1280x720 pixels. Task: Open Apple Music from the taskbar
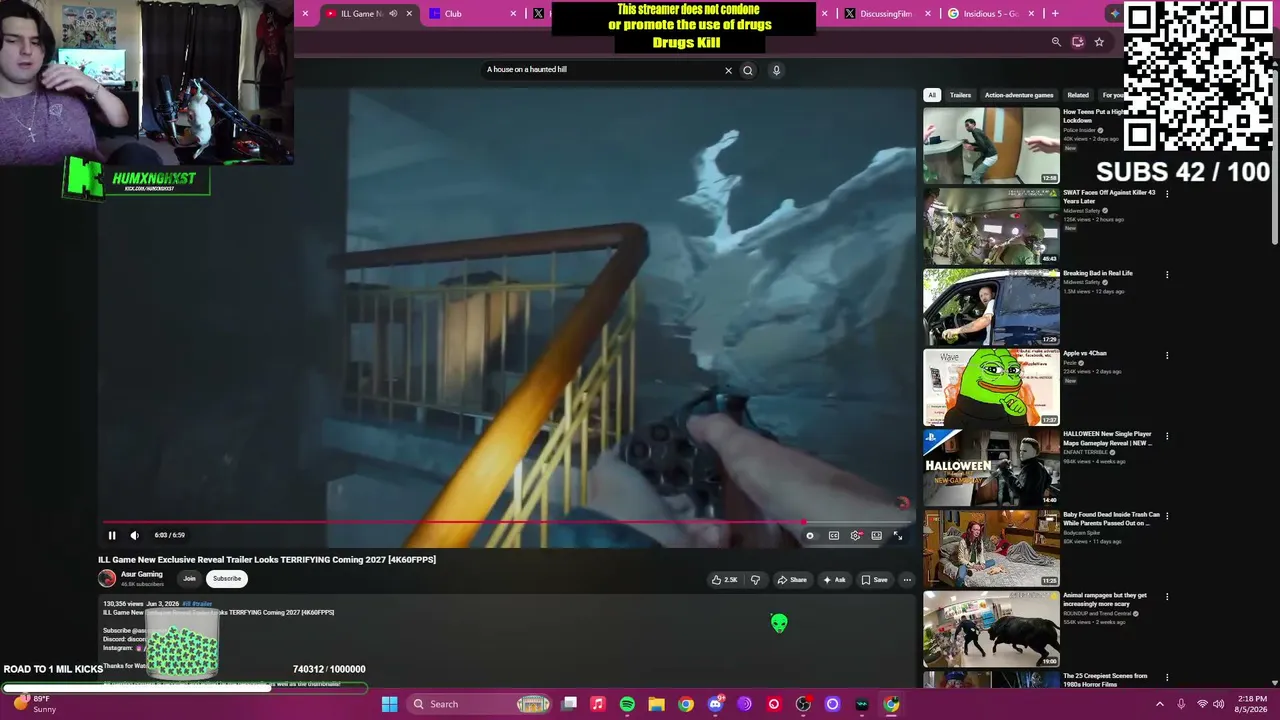coord(598,704)
